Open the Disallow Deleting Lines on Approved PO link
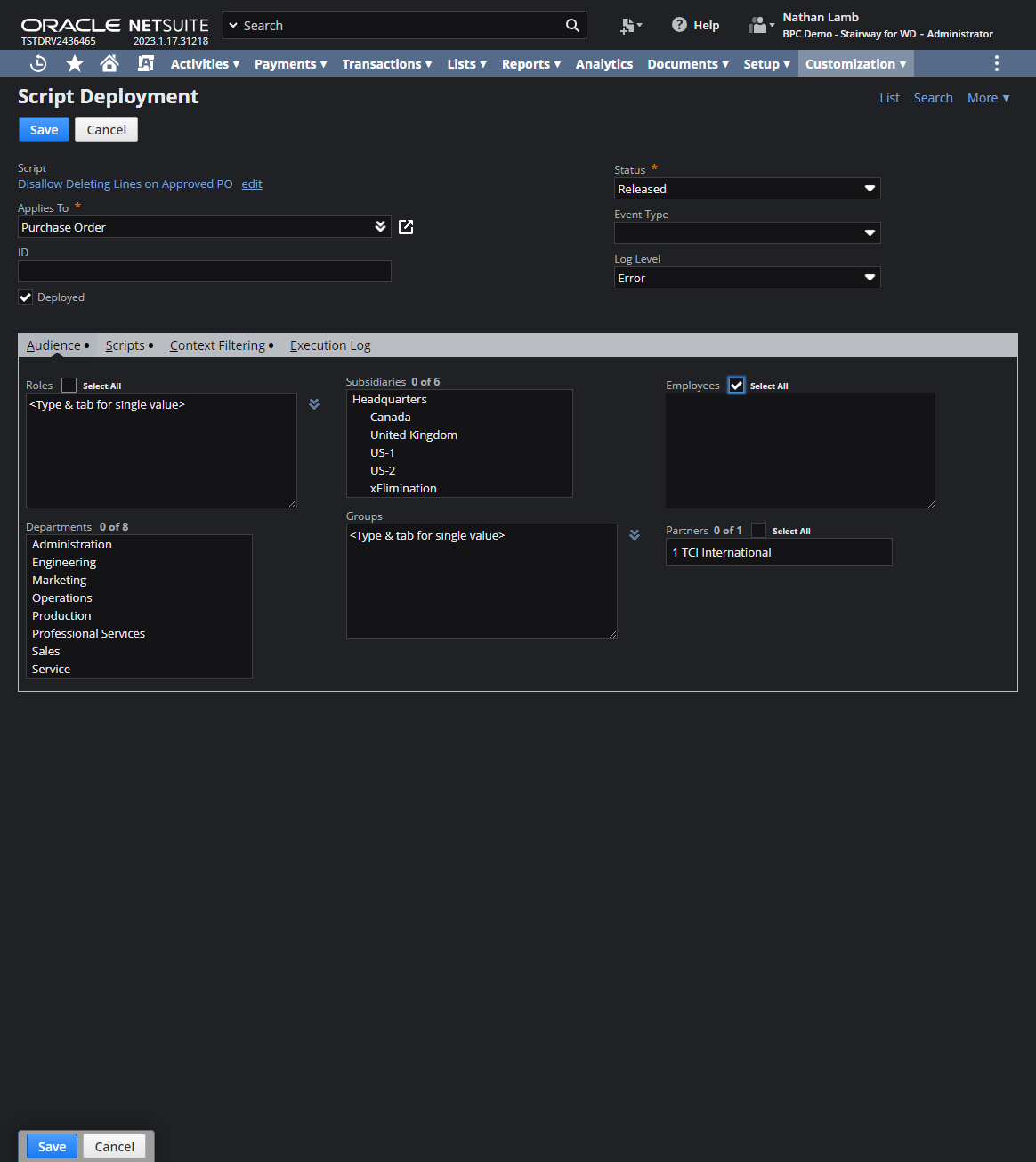The width and height of the screenshot is (1036, 1162). point(125,184)
